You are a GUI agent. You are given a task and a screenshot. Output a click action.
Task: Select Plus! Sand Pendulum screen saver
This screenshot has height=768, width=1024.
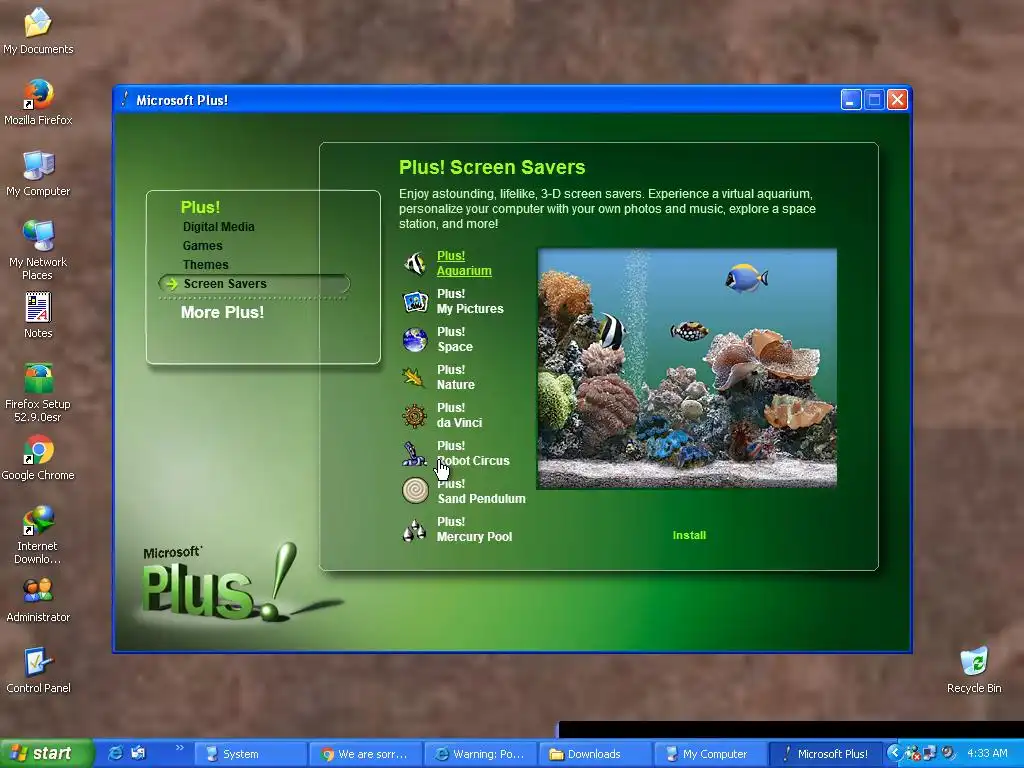pyautogui.click(x=481, y=491)
